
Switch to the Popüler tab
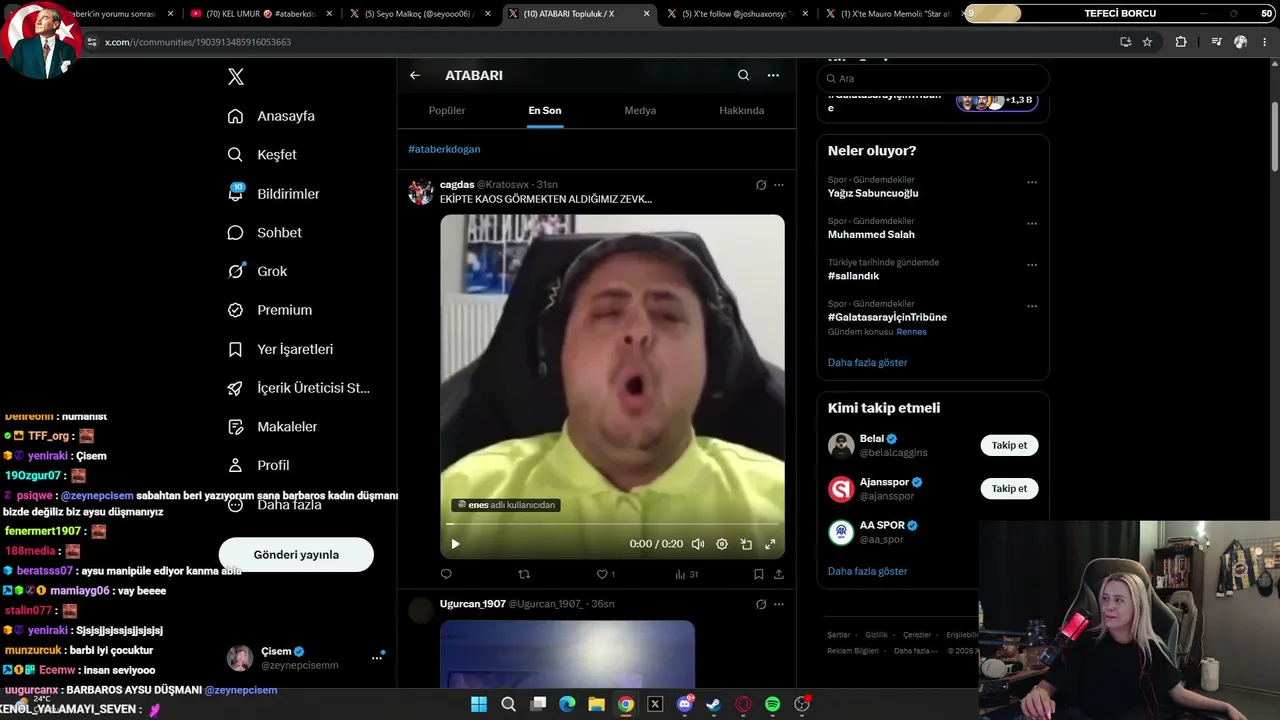coord(447,110)
